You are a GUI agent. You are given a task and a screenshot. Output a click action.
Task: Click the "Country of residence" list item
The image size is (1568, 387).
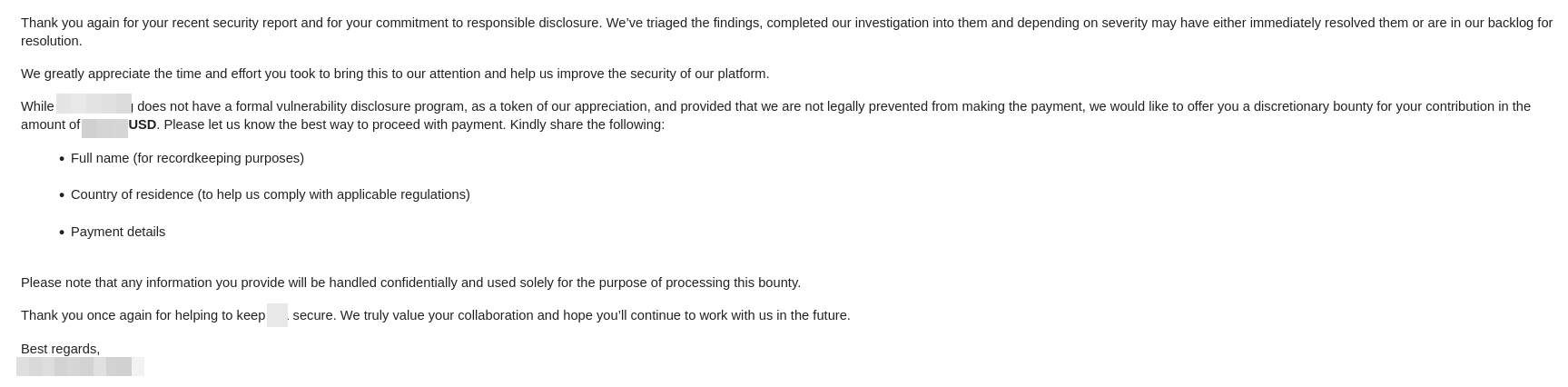click(x=270, y=194)
